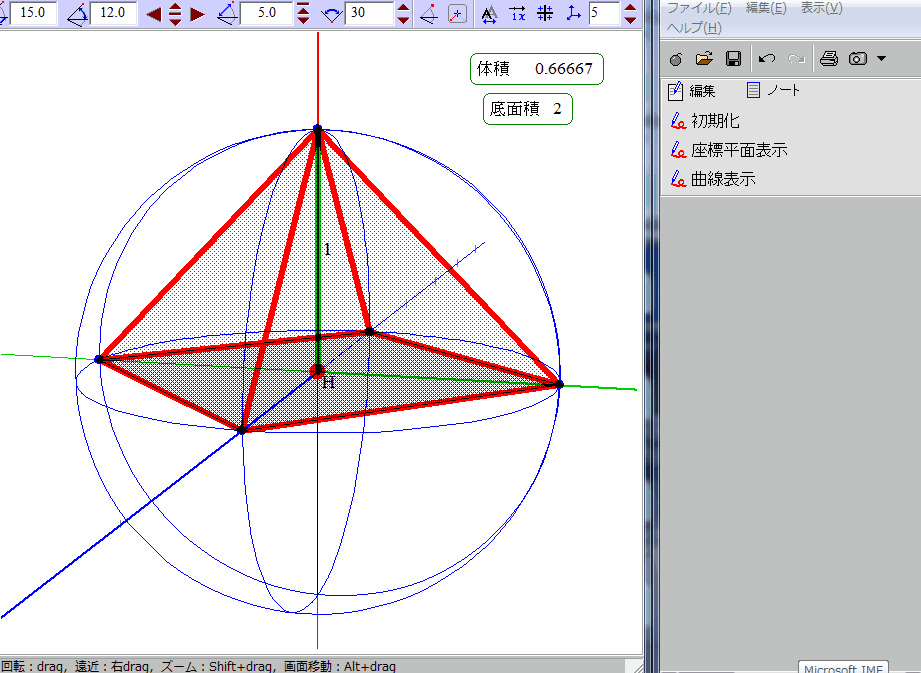Toggle the boxed point-plane view button
The height and width of the screenshot is (673, 921).
(x=457, y=14)
